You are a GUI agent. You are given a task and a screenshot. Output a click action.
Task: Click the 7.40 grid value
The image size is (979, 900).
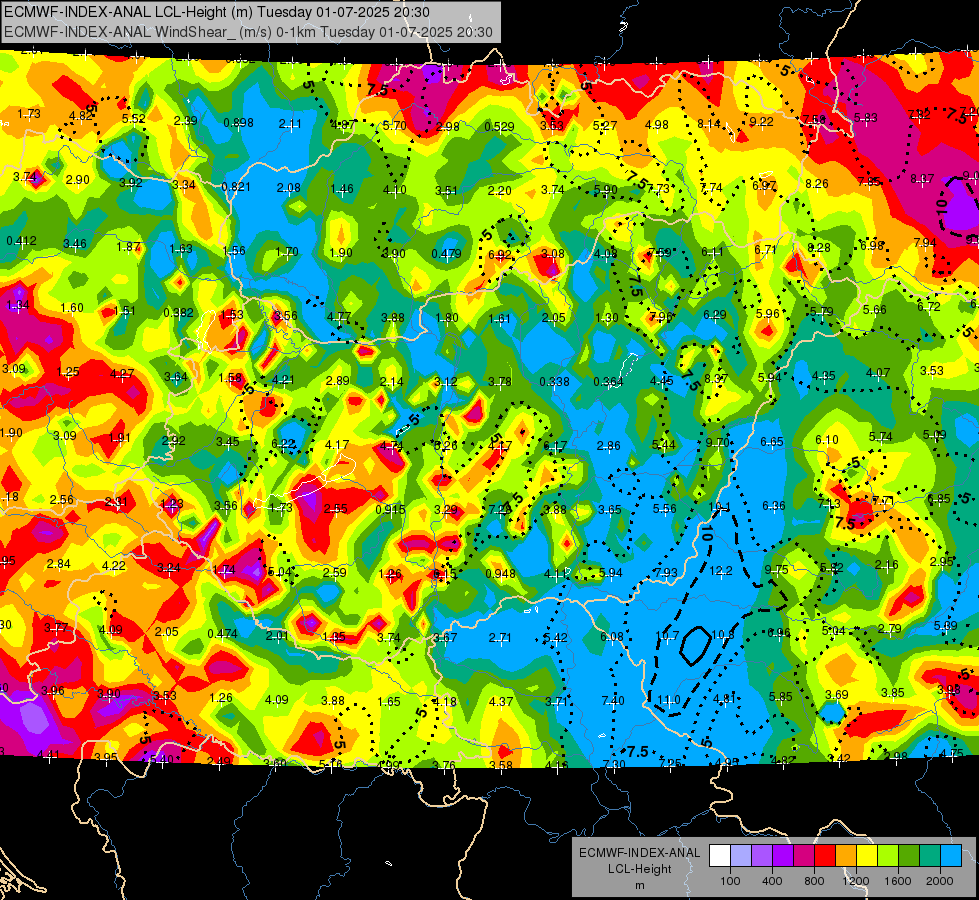pos(613,701)
